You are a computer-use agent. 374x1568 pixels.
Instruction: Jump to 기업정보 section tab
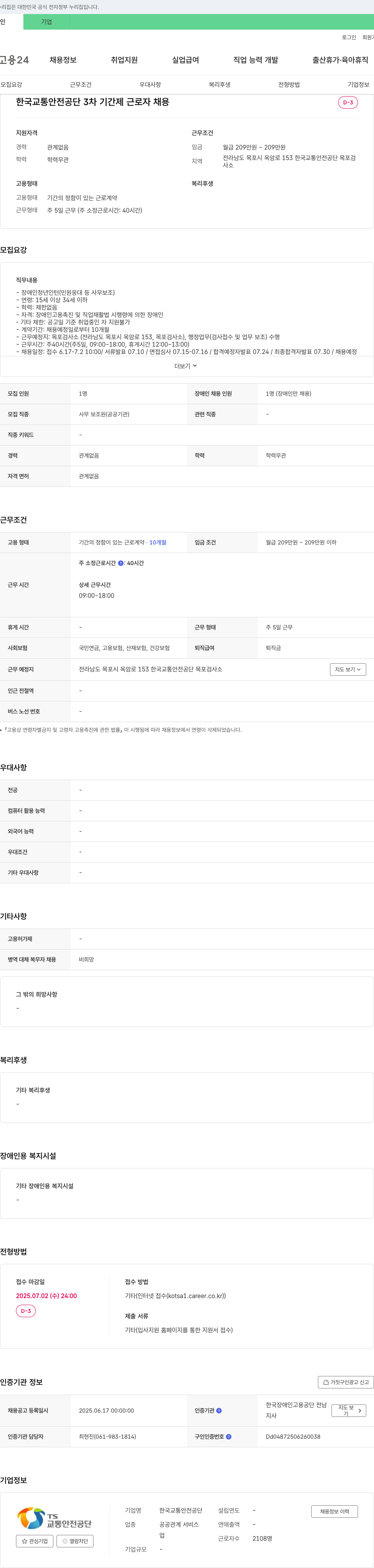pos(358,85)
